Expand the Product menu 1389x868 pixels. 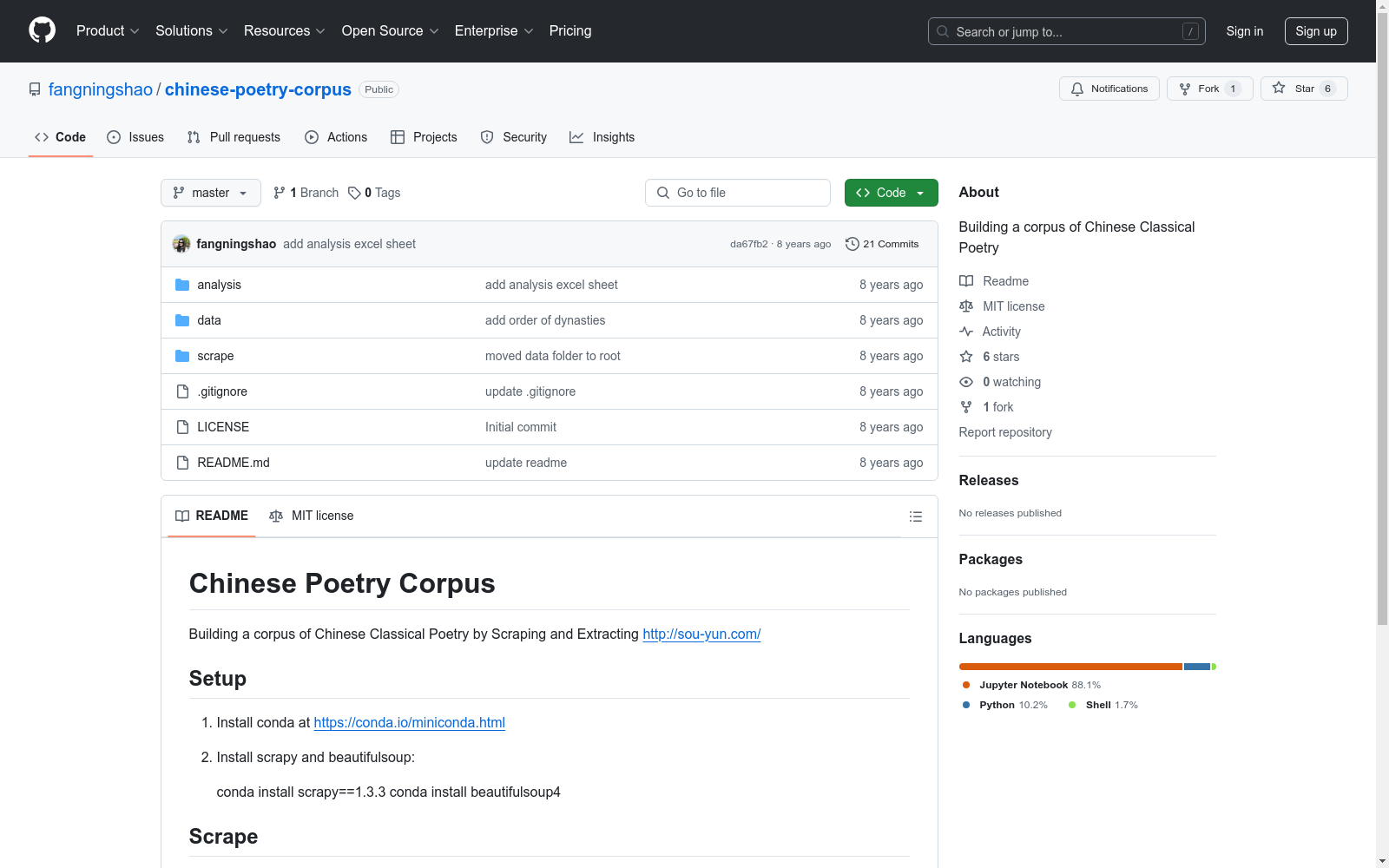[108, 31]
